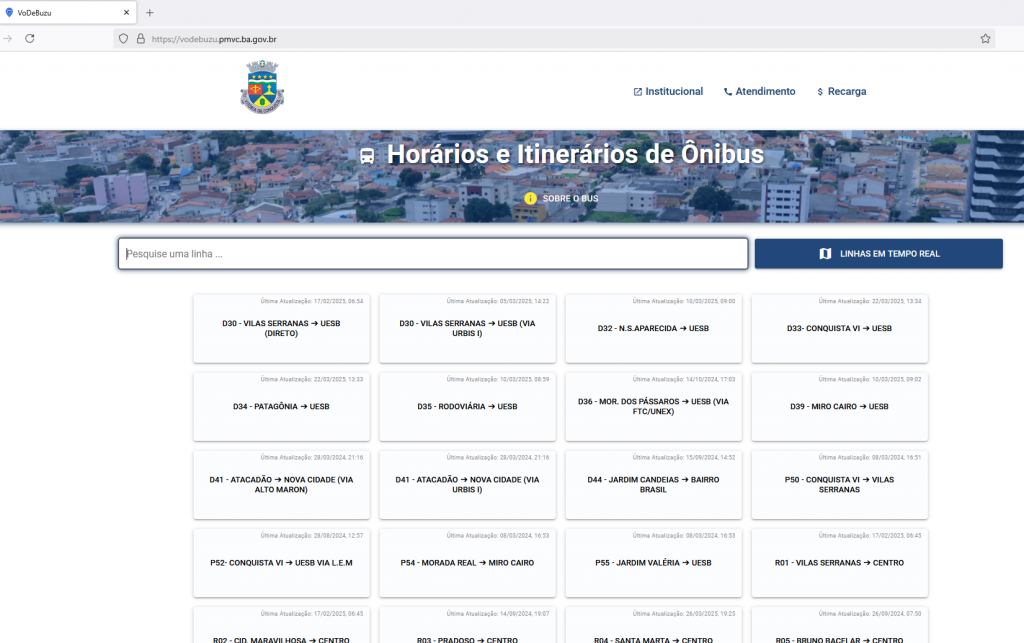Focus the Pesquise uma linha search field

(x=433, y=254)
